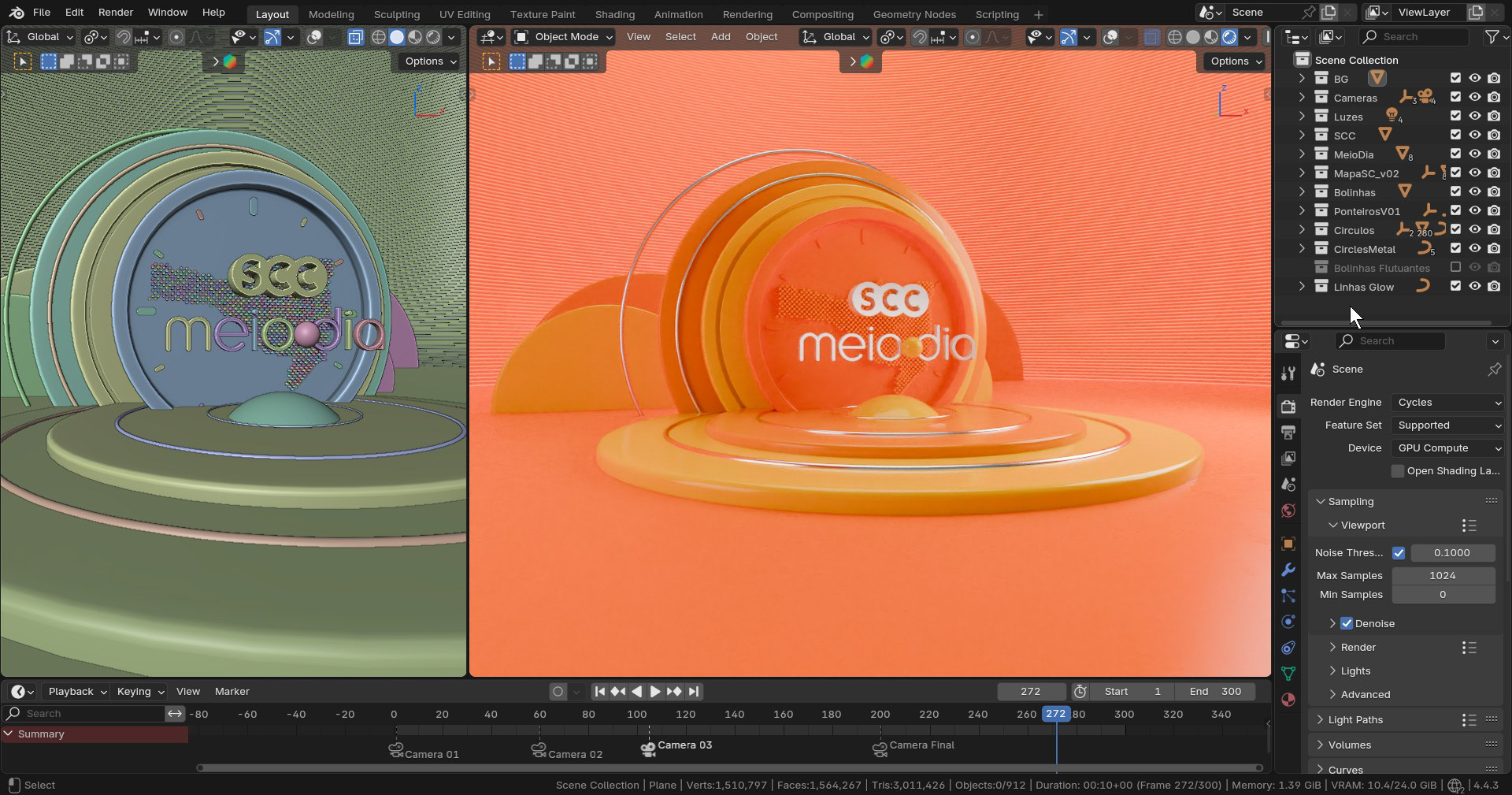
Task: Open the View Layer properties tab icon
Action: tap(1288, 459)
